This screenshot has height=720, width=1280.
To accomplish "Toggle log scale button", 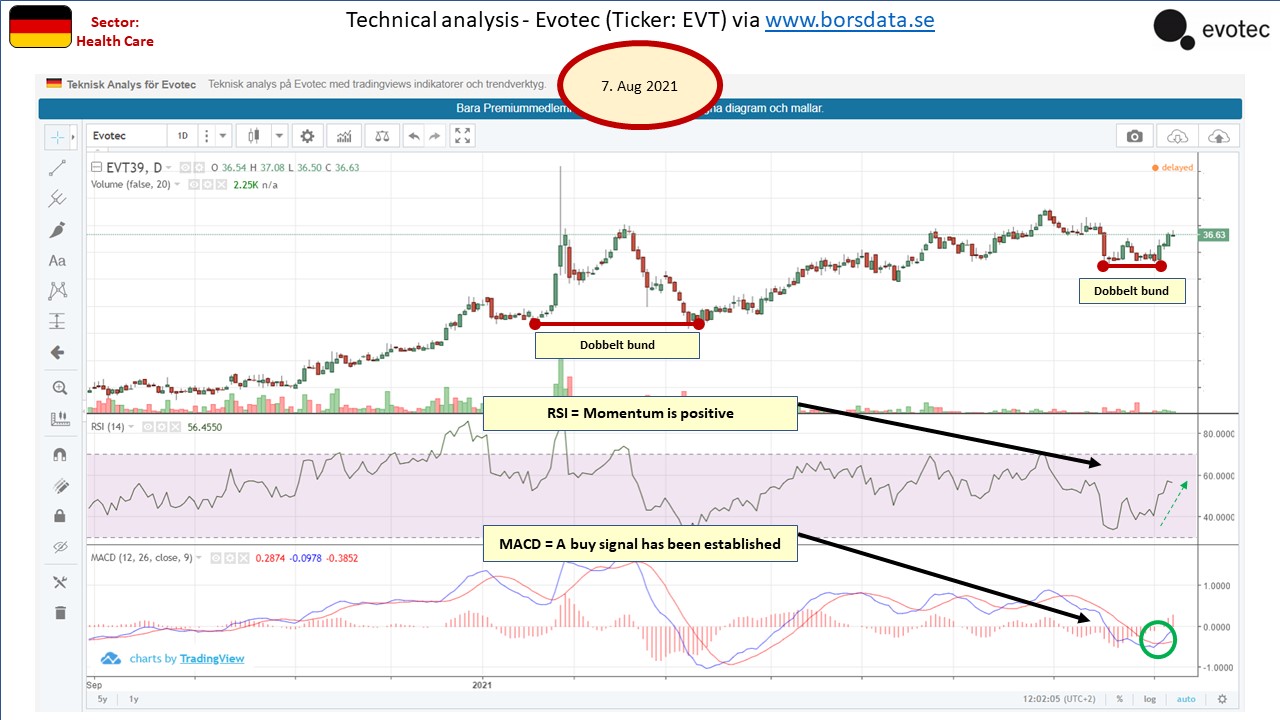I will [1151, 699].
